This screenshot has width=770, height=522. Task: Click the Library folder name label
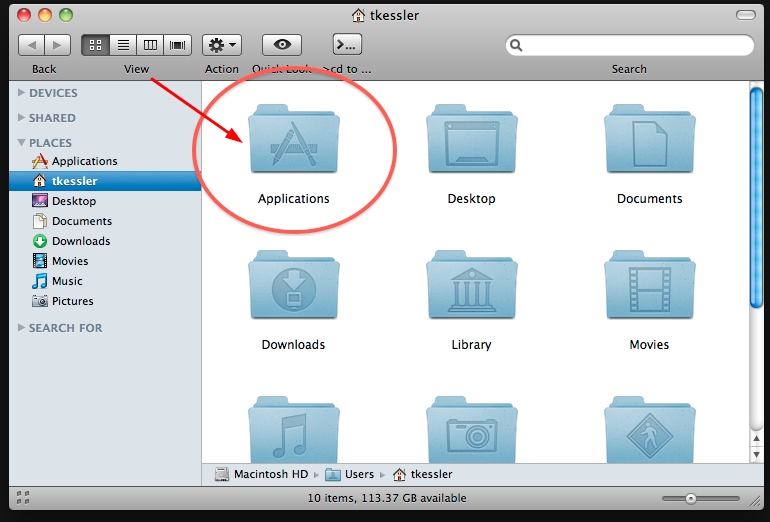point(471,345)
